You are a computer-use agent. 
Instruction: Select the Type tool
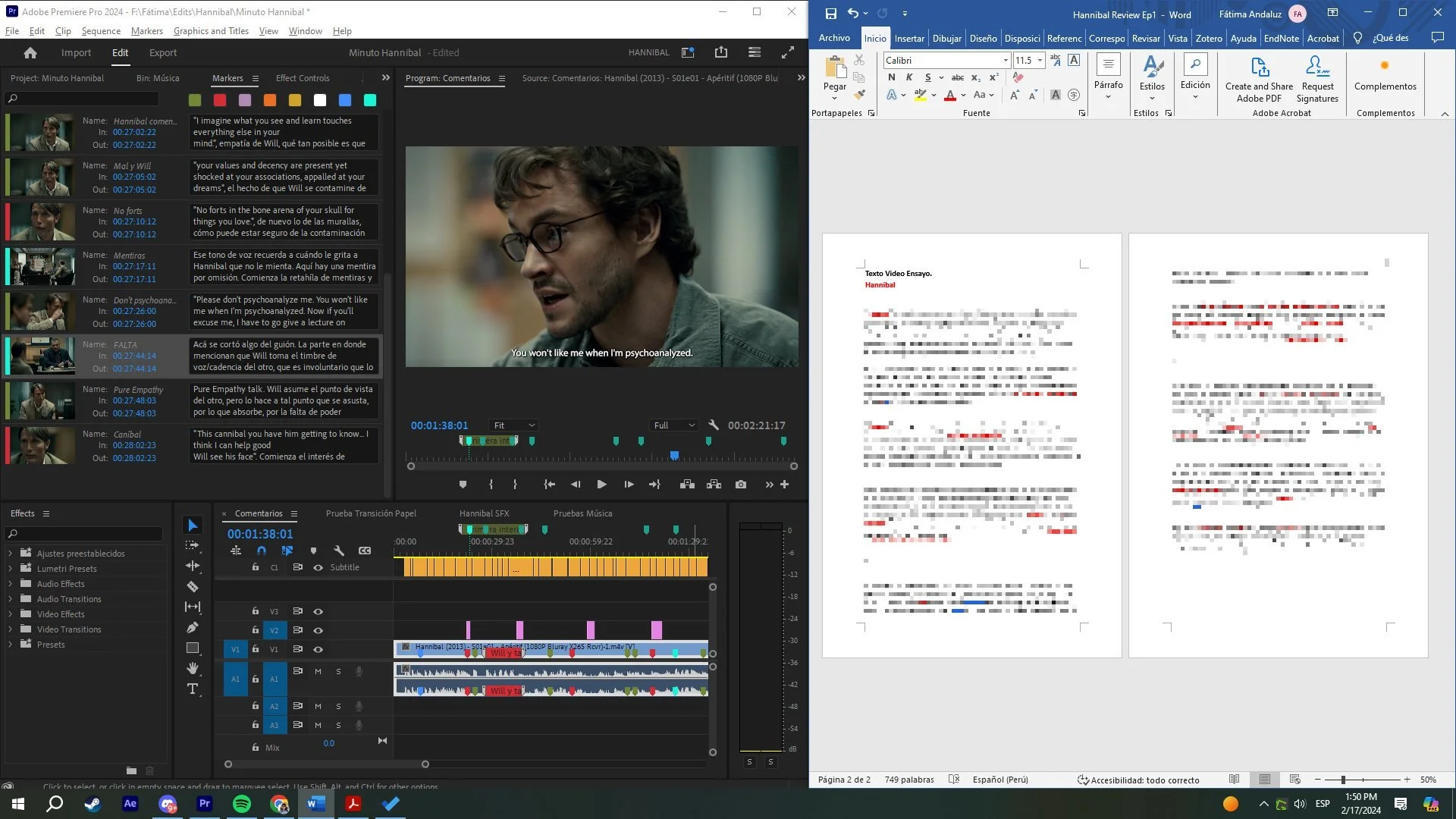click(193, 689)
